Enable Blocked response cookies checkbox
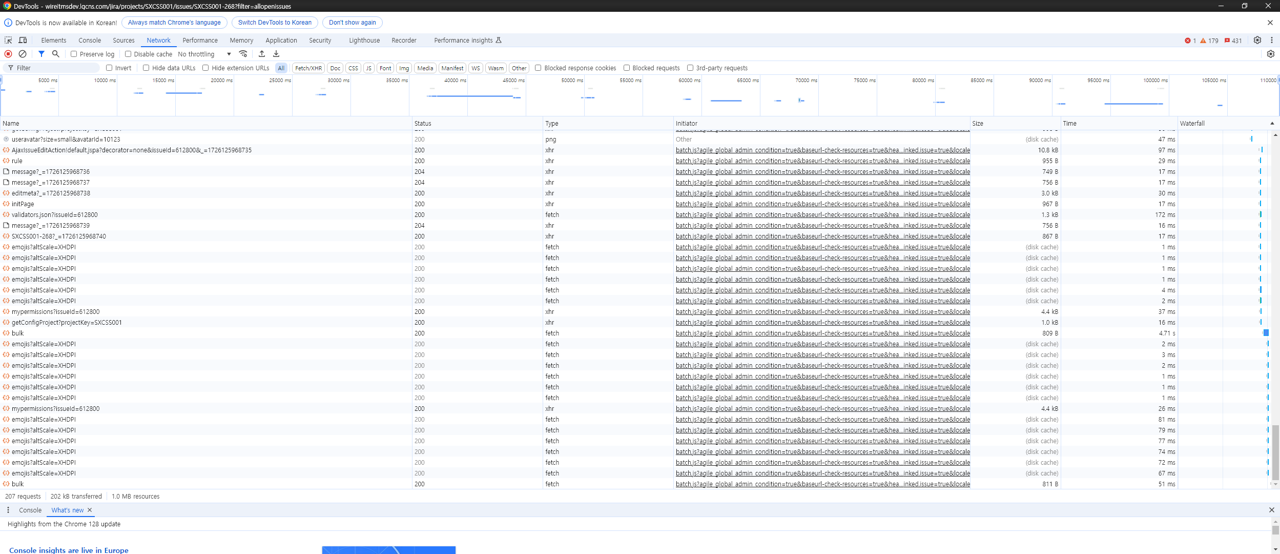 tap(538, 68)
